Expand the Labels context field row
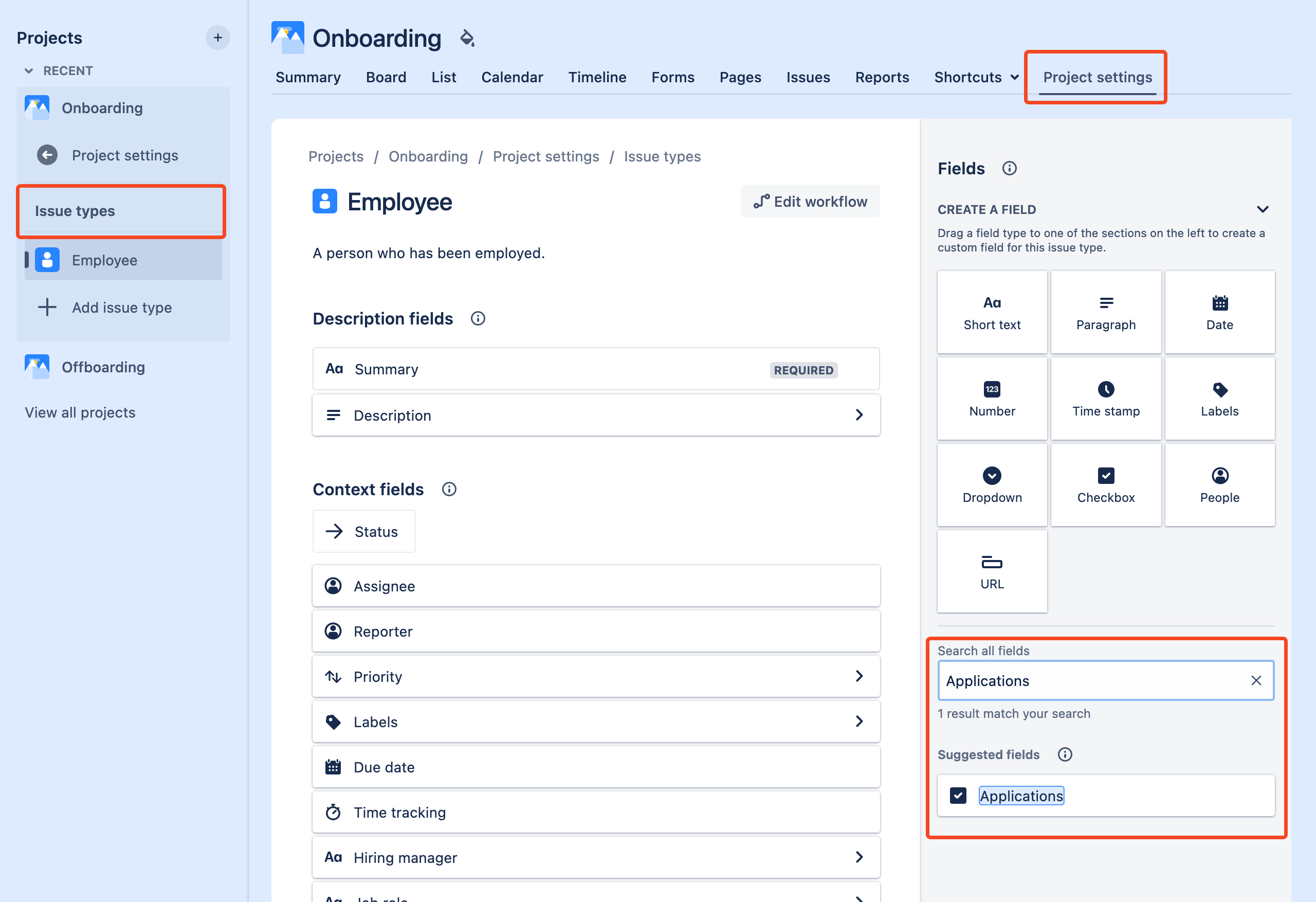The image size is (1316, 902). click(596, 722)
